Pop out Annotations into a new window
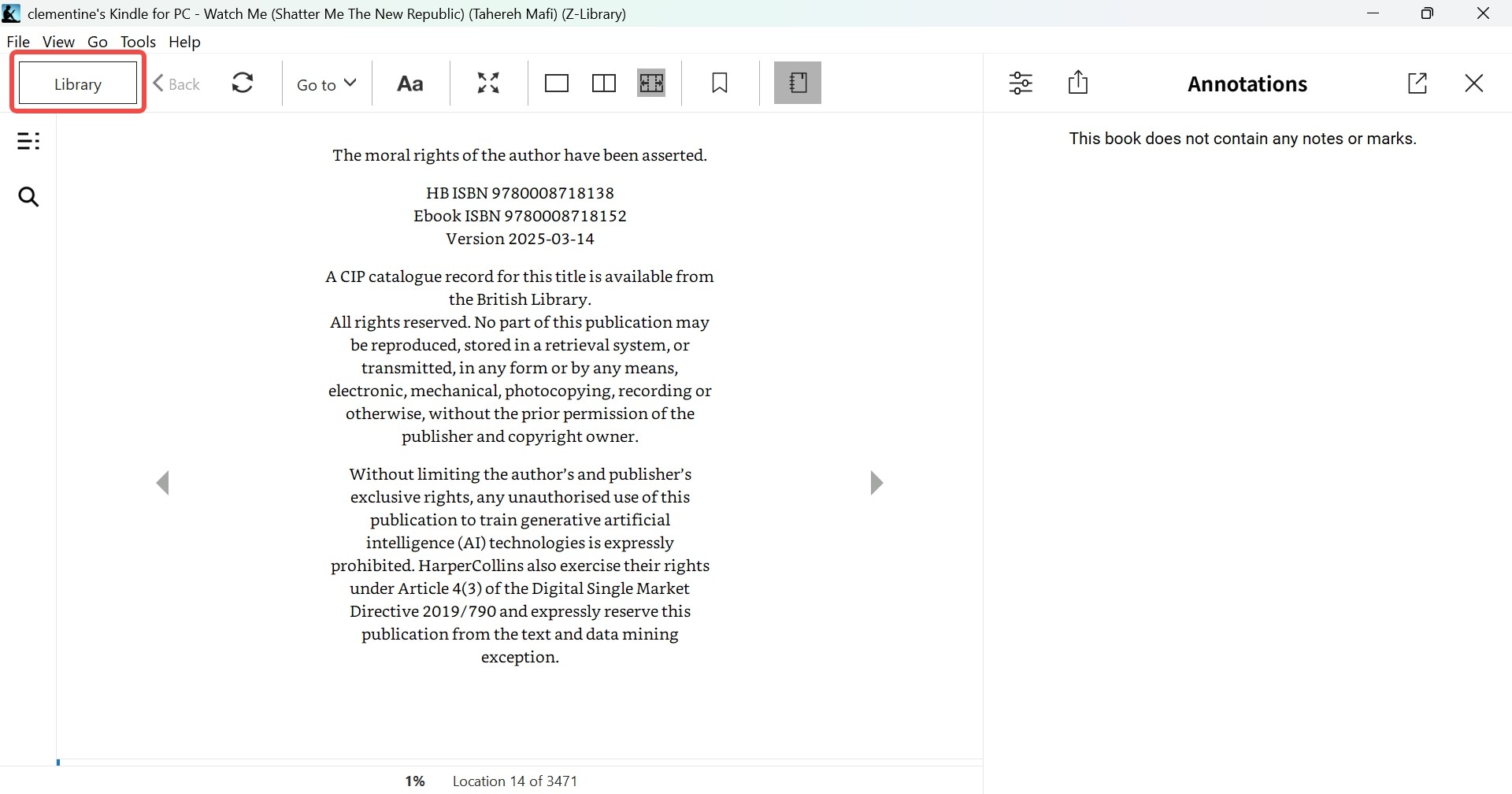 (1417, 83)
